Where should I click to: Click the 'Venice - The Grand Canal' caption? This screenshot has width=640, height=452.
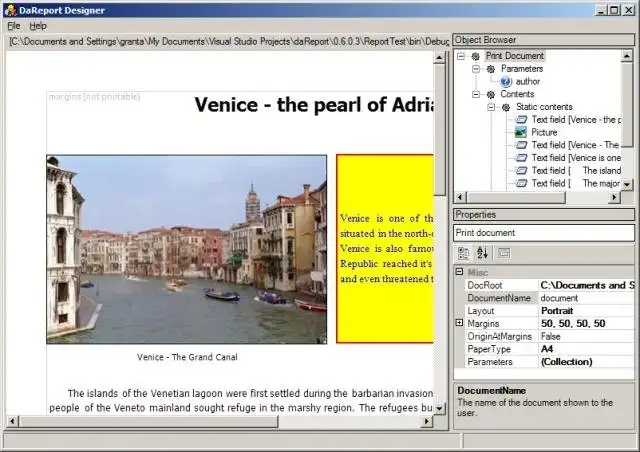click(187, 357)
